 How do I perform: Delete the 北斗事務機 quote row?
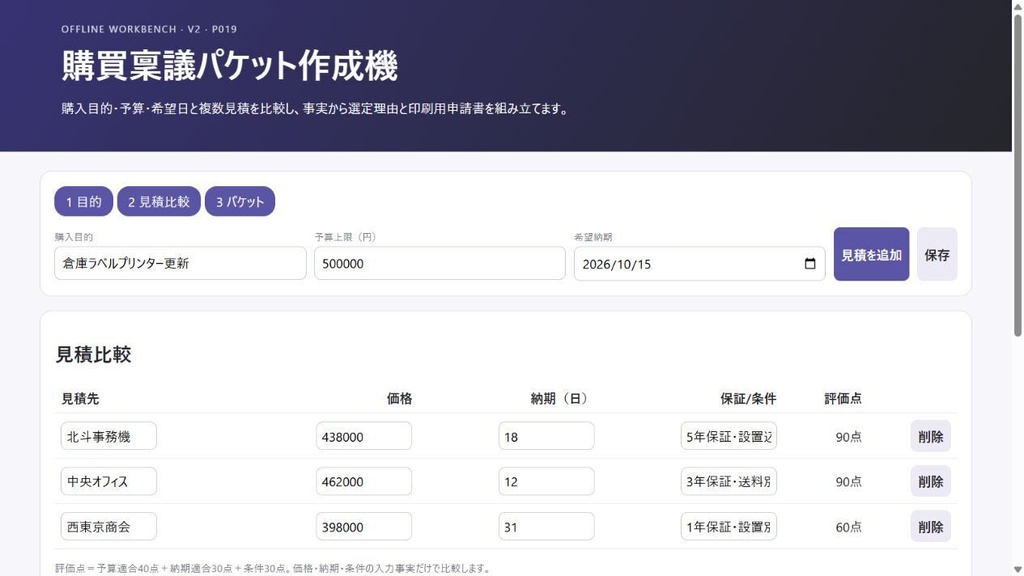tap(931, 436)
